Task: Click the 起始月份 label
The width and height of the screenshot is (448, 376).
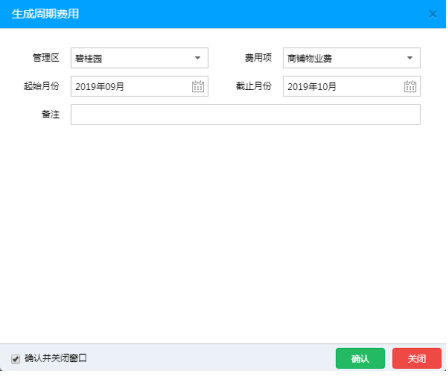Action: (41, 86)
